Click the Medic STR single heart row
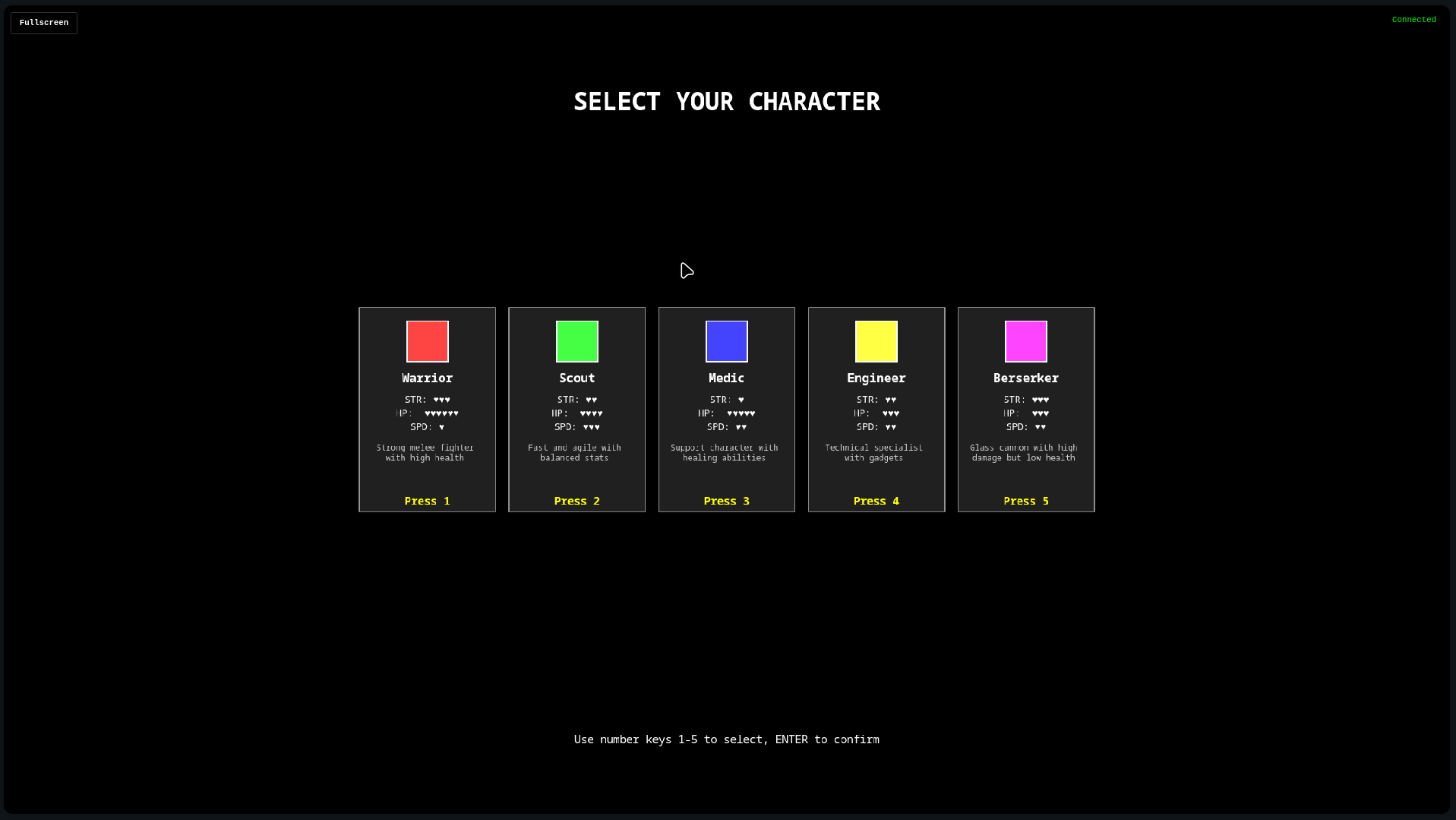 727,400
